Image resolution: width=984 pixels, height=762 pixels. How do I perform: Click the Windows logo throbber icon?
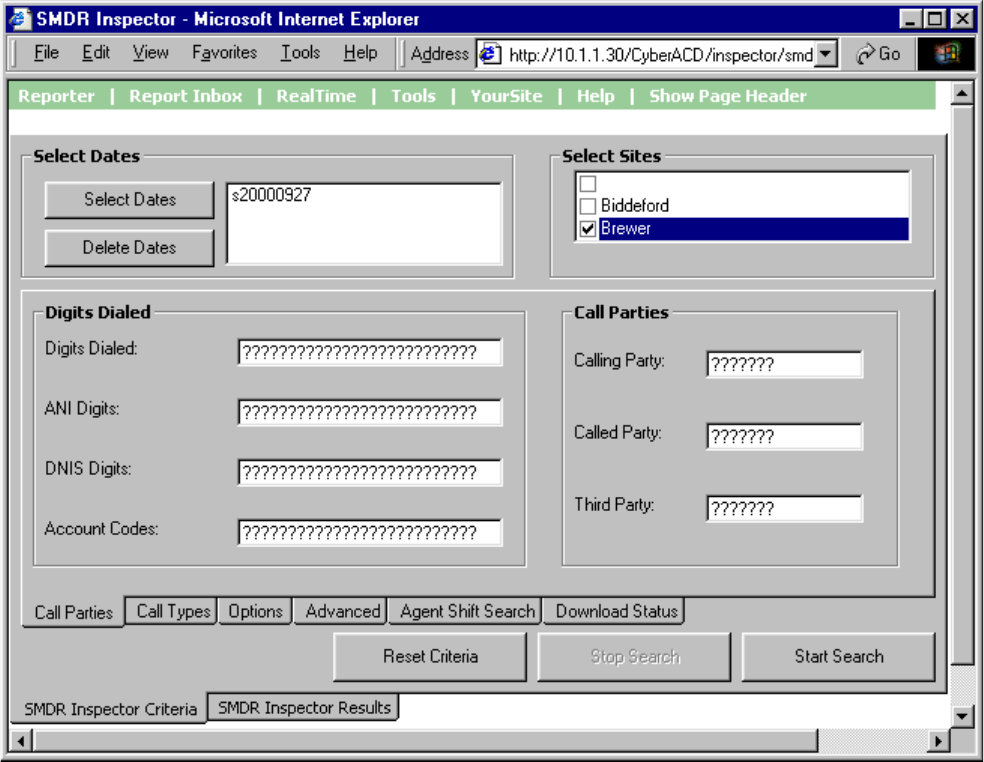coord(948,54)
